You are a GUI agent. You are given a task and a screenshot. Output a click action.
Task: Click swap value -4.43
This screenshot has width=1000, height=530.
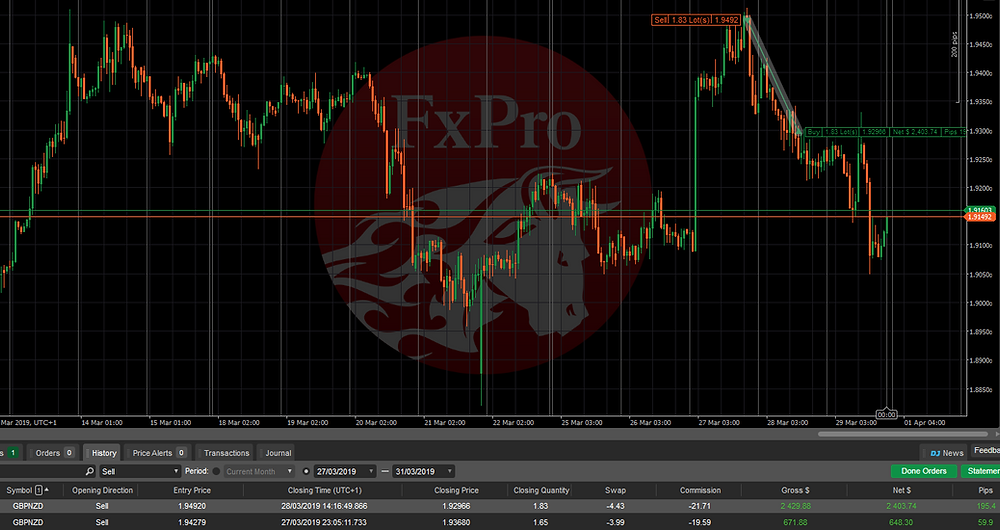[615, 506]
